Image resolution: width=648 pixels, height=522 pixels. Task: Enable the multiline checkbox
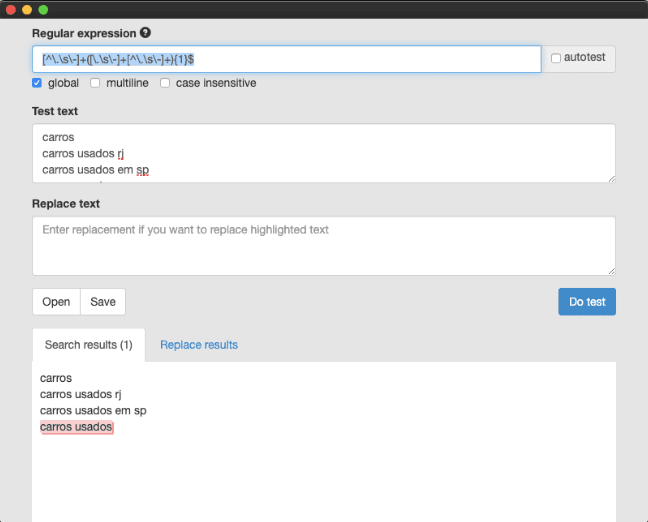tap(96, 83)
